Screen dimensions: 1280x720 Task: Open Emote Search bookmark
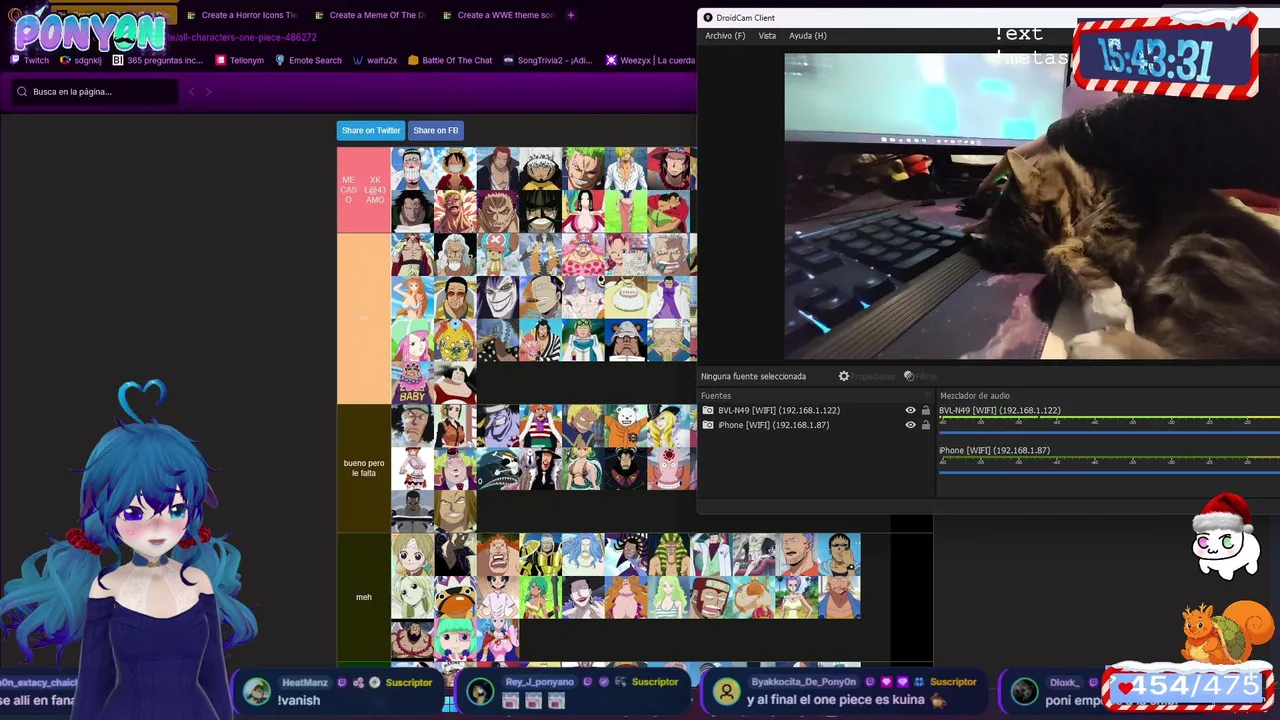tap(308, 60)
